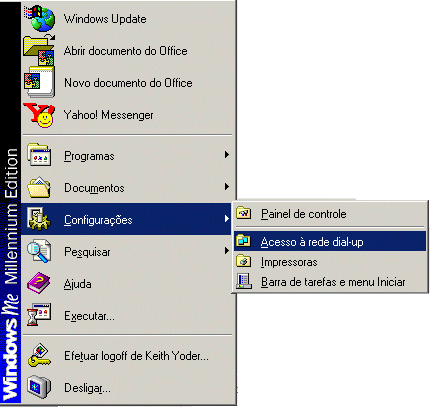Open Barra de tarefas e menu Iniciar
The height and width of the screenshot is (408, 432).
pos(330,282)
